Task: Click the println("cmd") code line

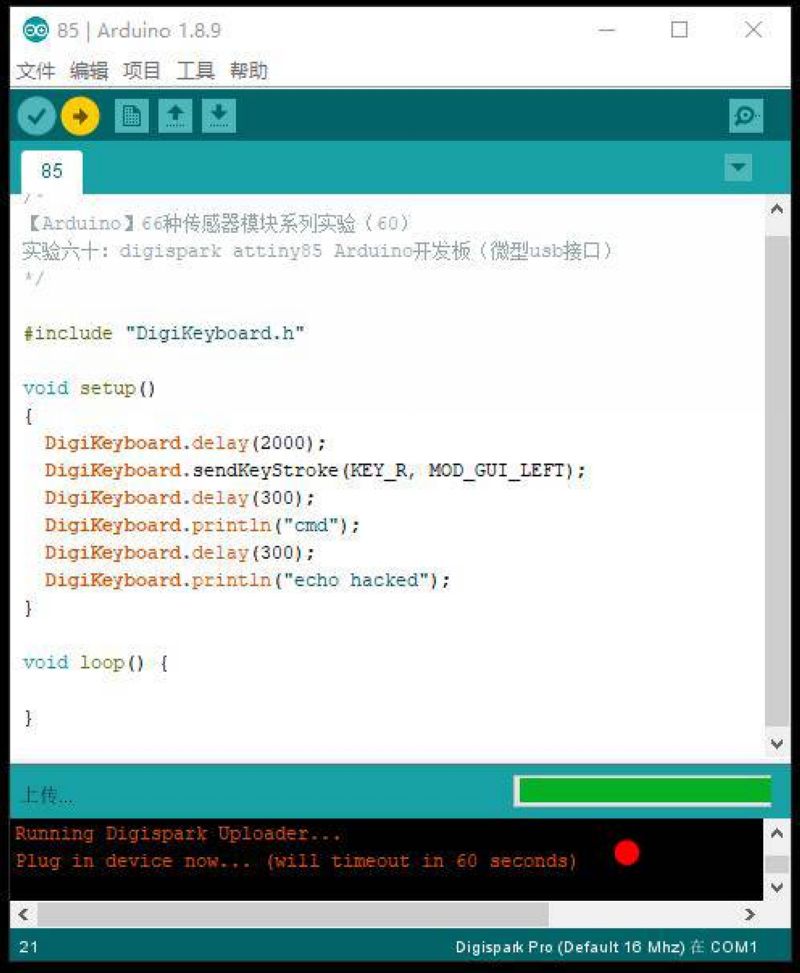Action: point(202,526)
